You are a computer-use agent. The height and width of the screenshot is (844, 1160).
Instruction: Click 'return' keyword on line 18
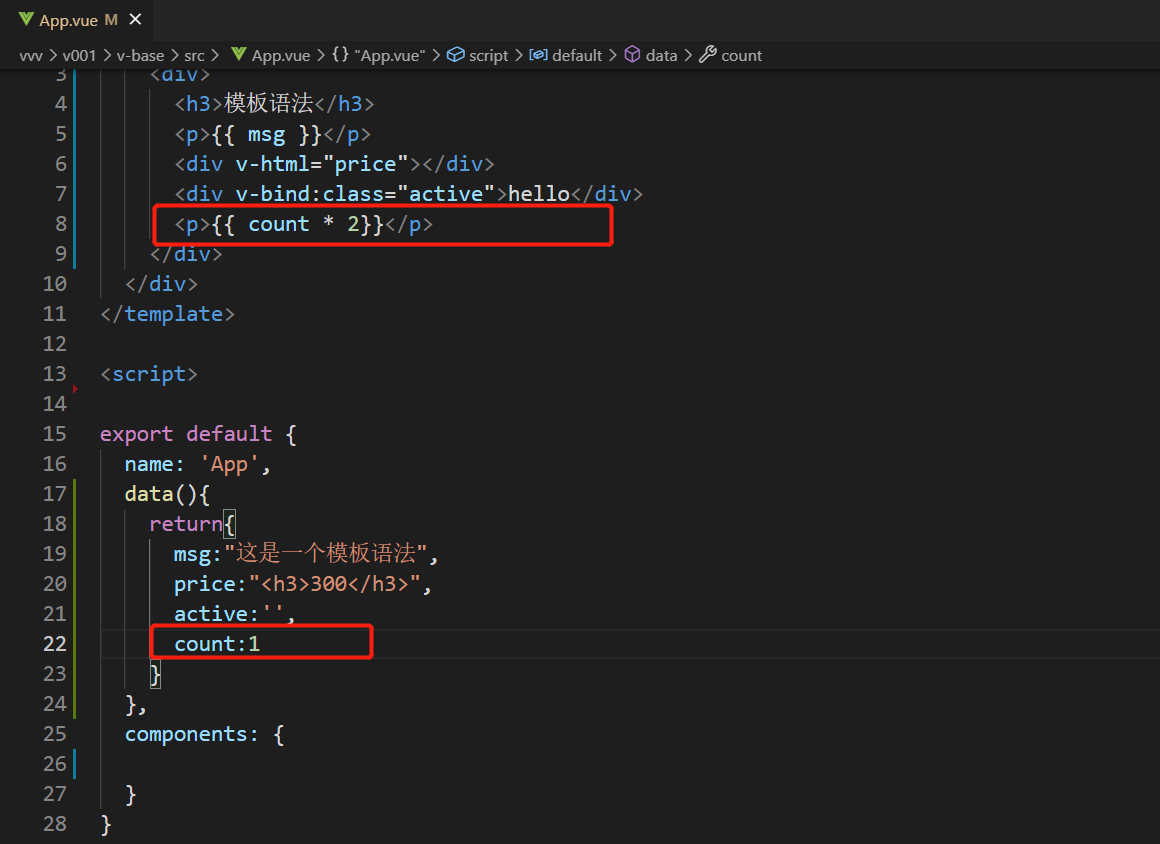[x=186, y=524]
